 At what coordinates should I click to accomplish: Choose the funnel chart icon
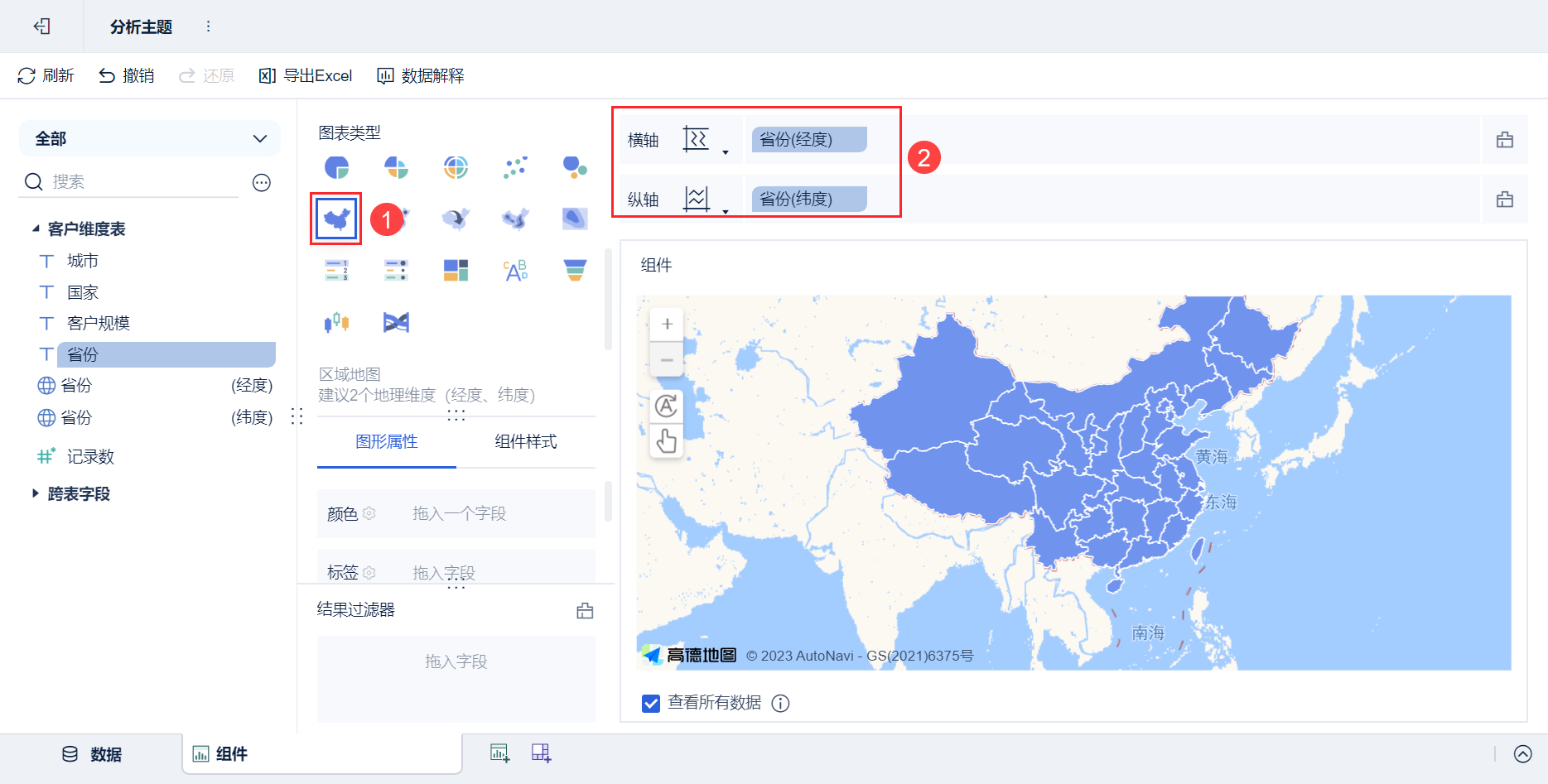(575, 270)
